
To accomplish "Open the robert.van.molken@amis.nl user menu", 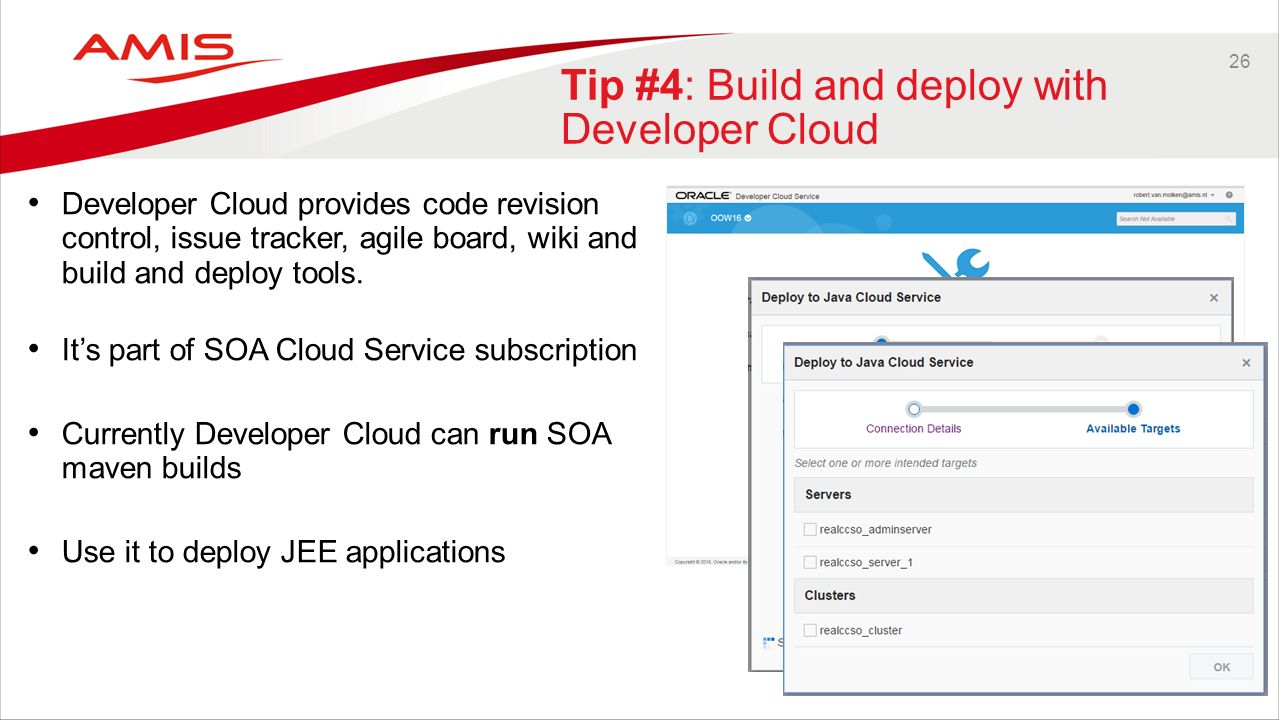I will point(1173,195).
